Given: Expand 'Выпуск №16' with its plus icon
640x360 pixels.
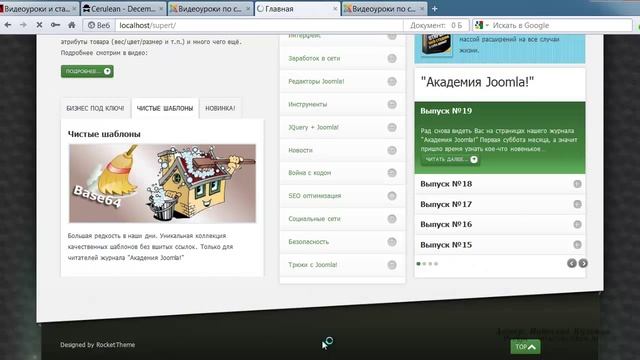Looking at the screenshot, I should 577,224.
